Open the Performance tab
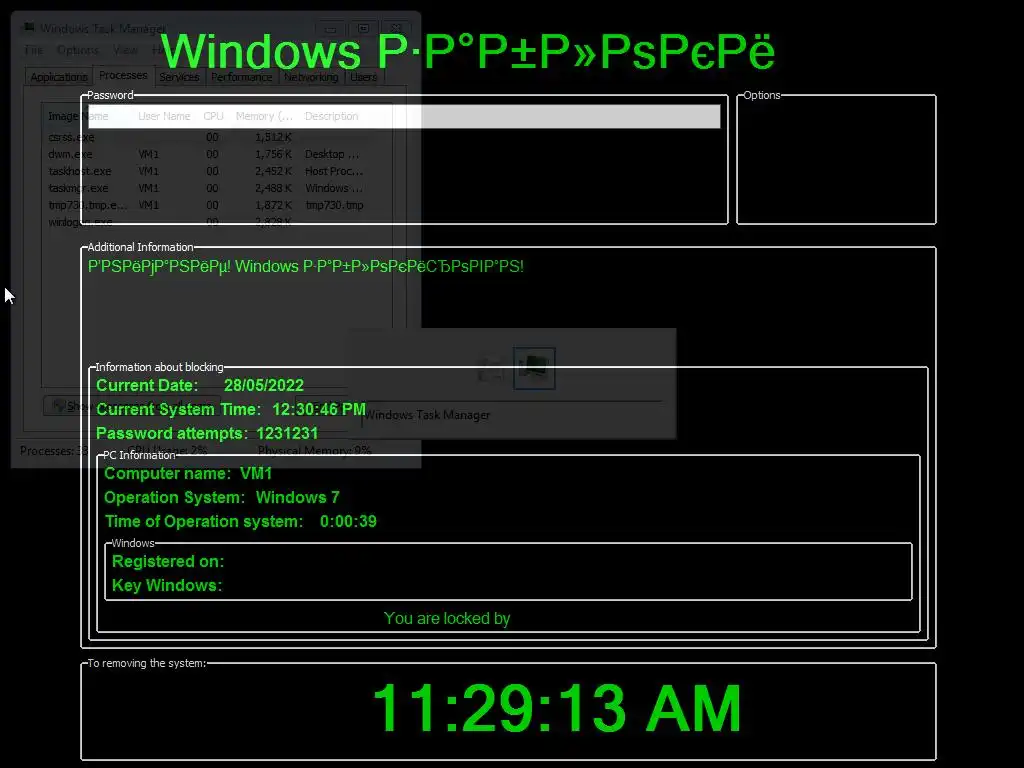Screen dimensions: 1024x768 tap(242, 77)
